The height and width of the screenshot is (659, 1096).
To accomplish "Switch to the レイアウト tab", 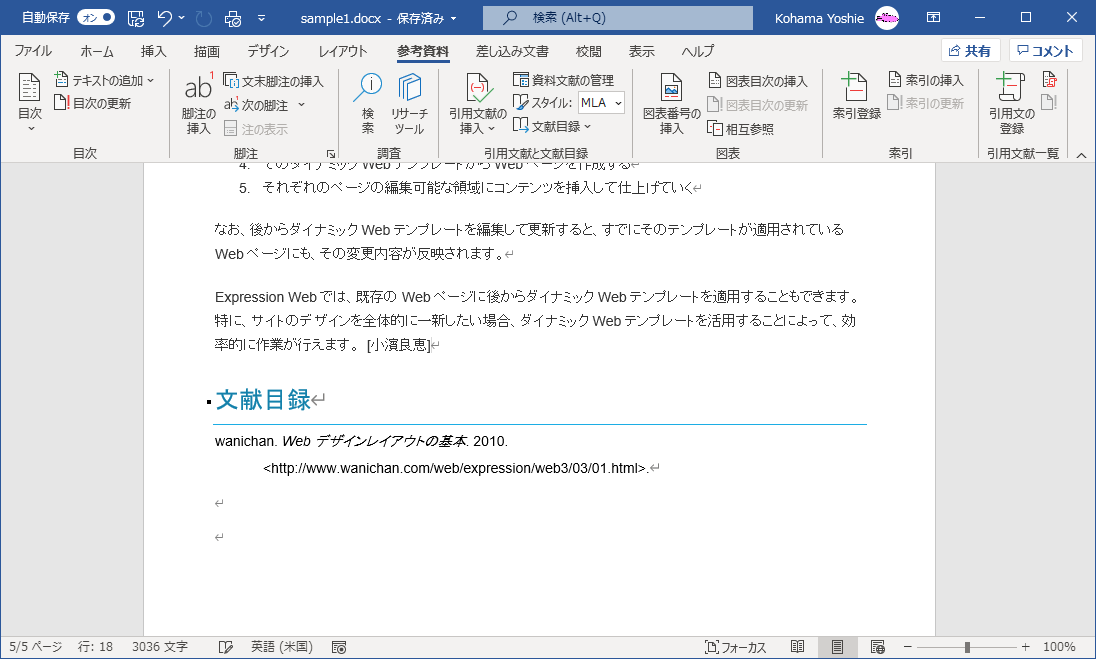I will pos(342,51).
